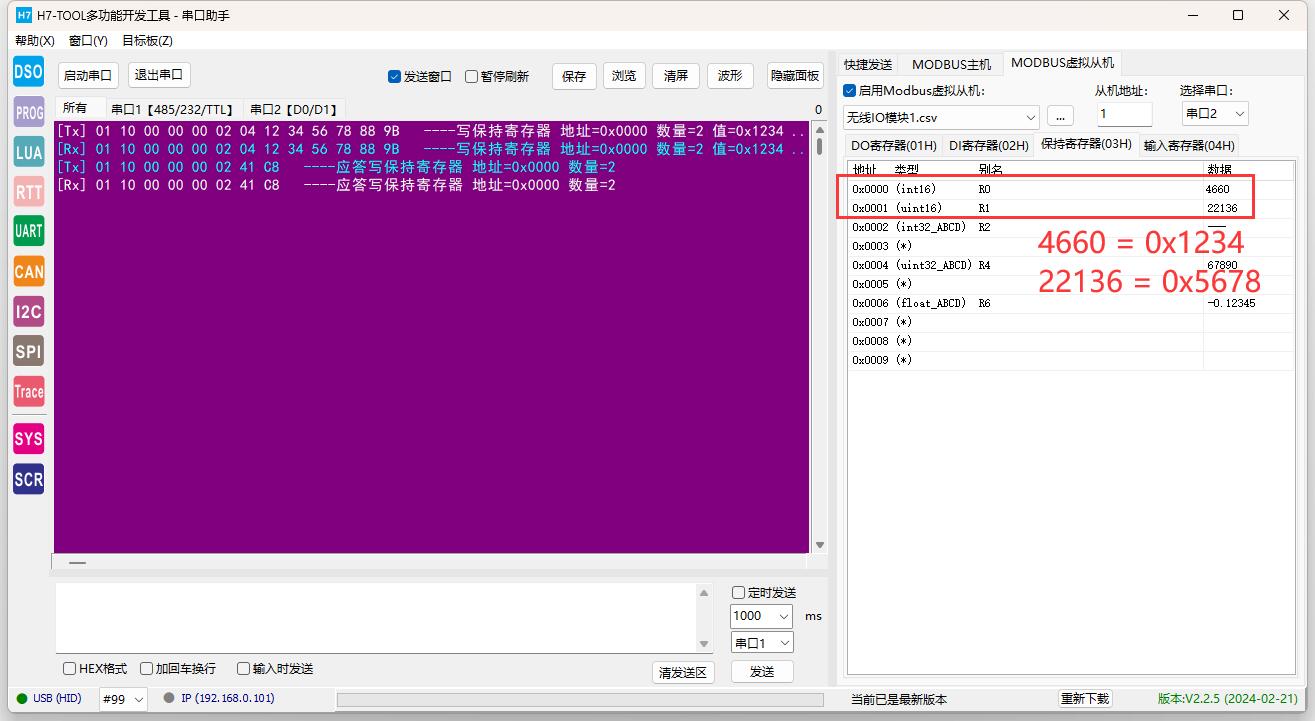
Task: Click the download progress bar
Action: (580, 699)
